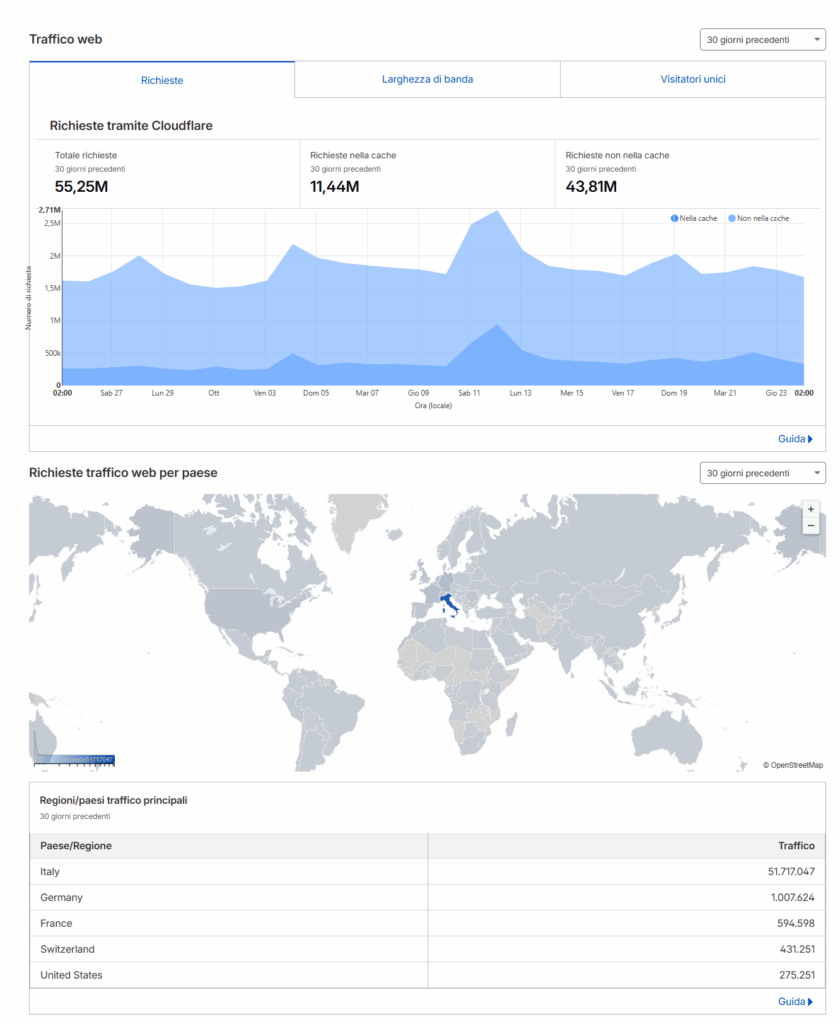Click the Nella cache legend dot

(675, 218)
